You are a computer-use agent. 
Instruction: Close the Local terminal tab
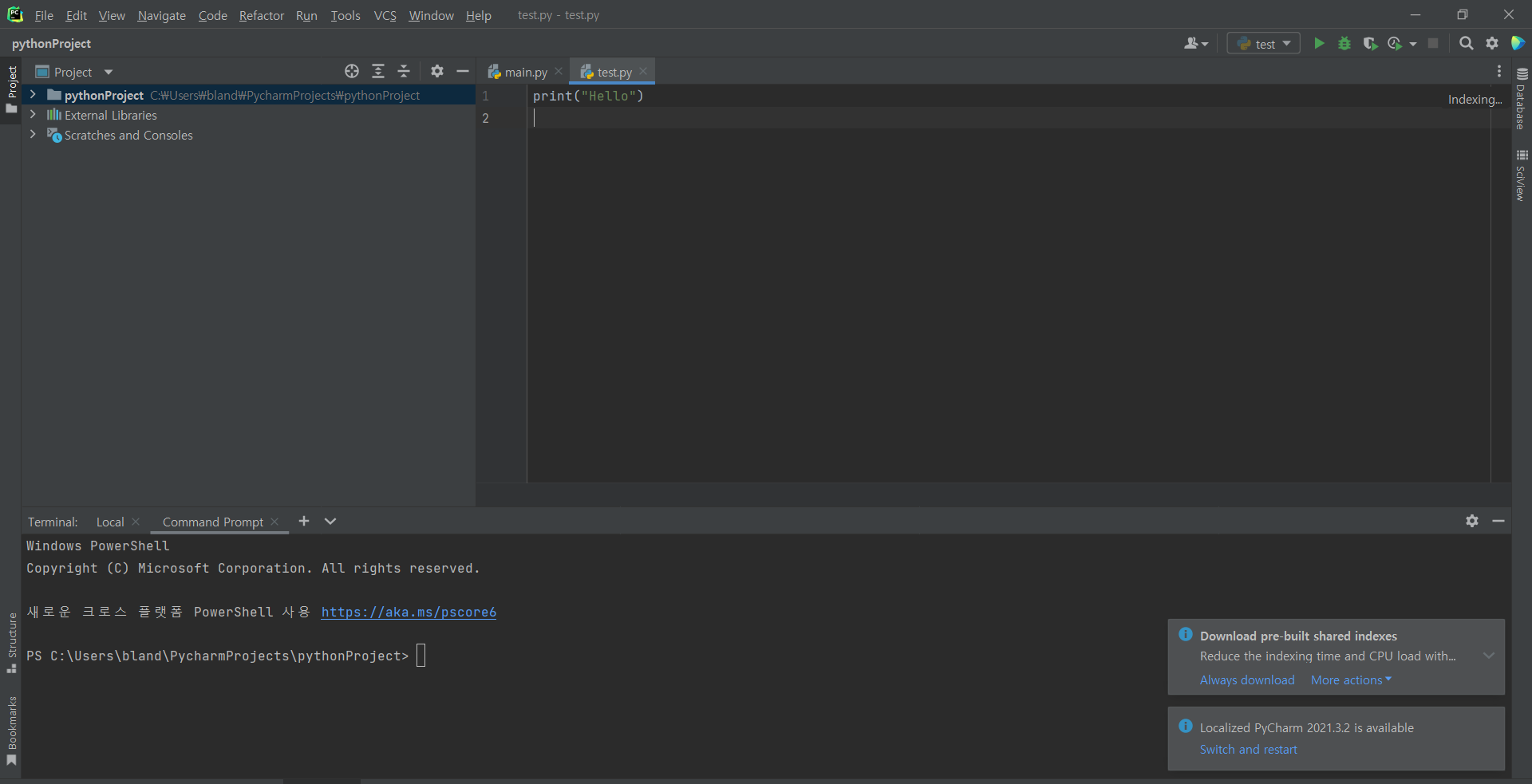click(x=136, y=522)
